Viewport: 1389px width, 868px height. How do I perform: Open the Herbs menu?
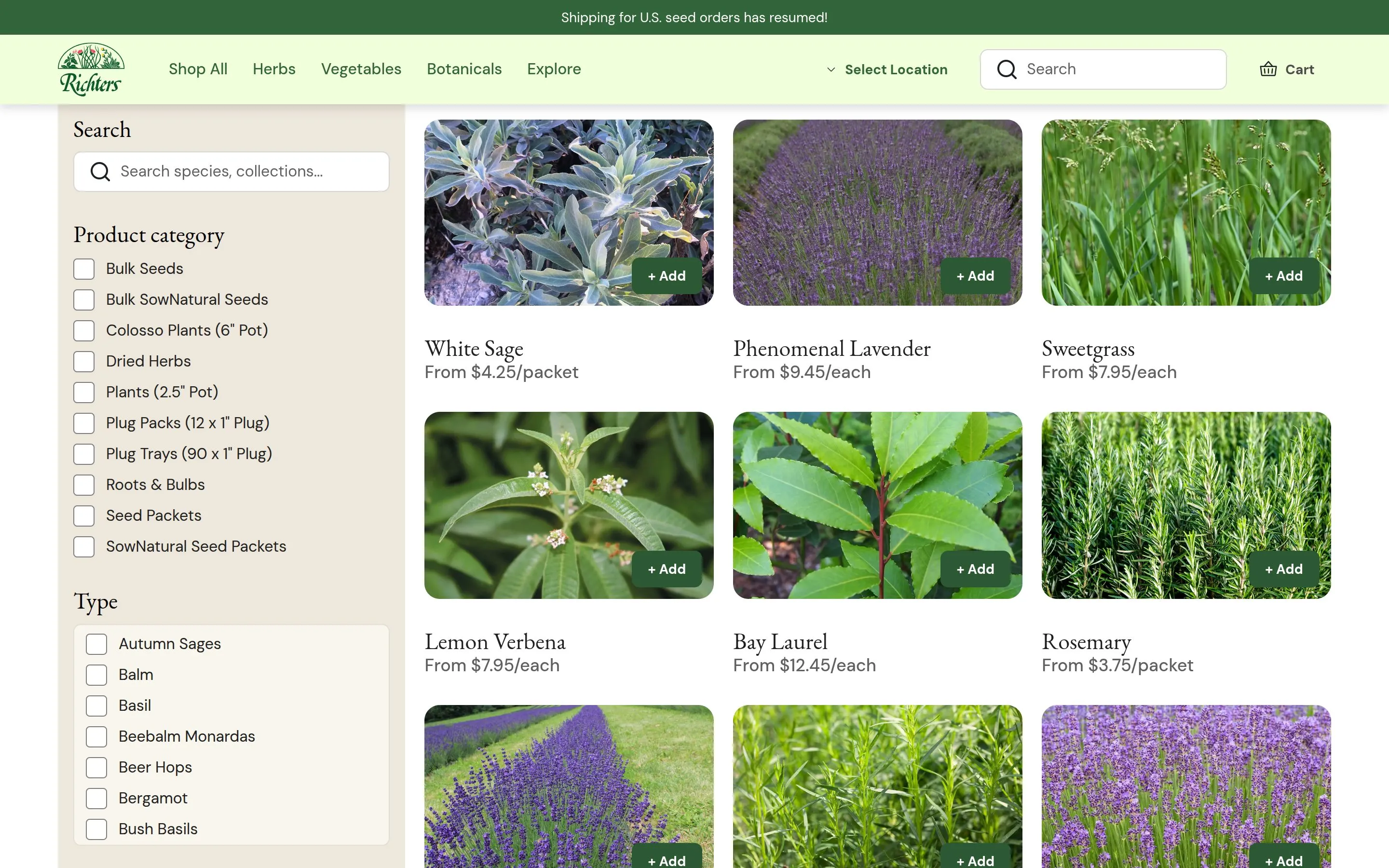(274, 69)
